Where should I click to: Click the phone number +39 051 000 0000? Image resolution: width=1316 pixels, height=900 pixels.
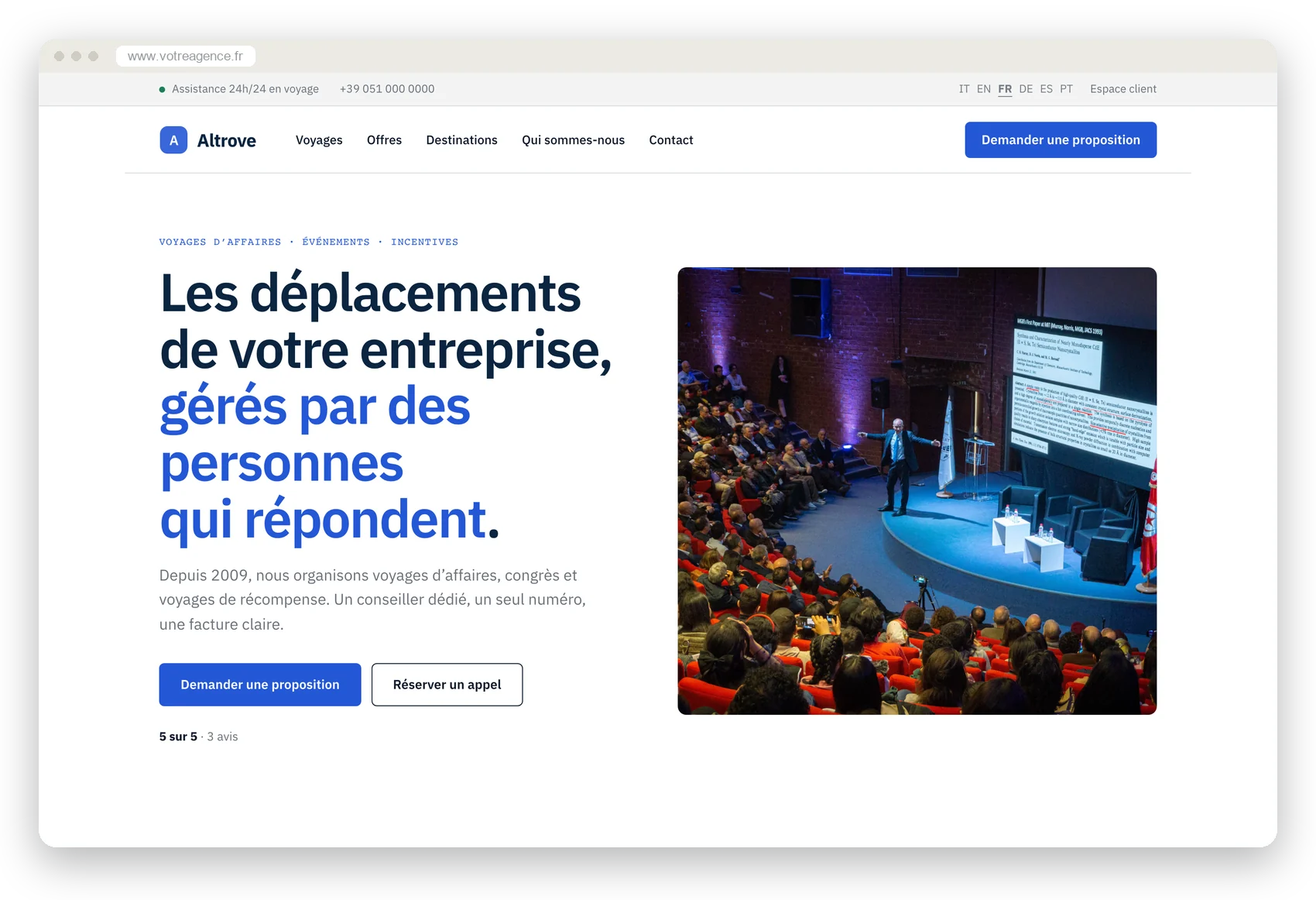387,89
